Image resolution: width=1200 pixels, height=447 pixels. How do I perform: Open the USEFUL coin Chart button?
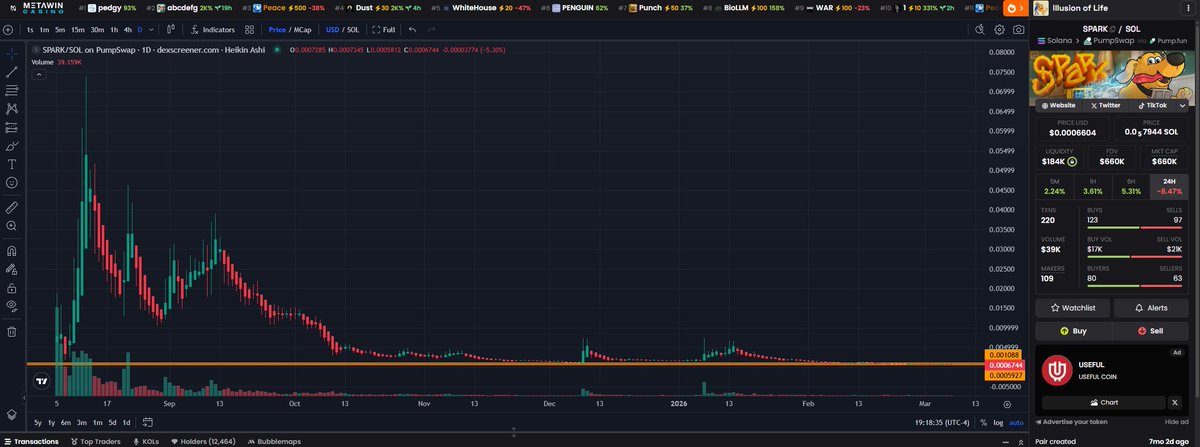pos(1102,402)
